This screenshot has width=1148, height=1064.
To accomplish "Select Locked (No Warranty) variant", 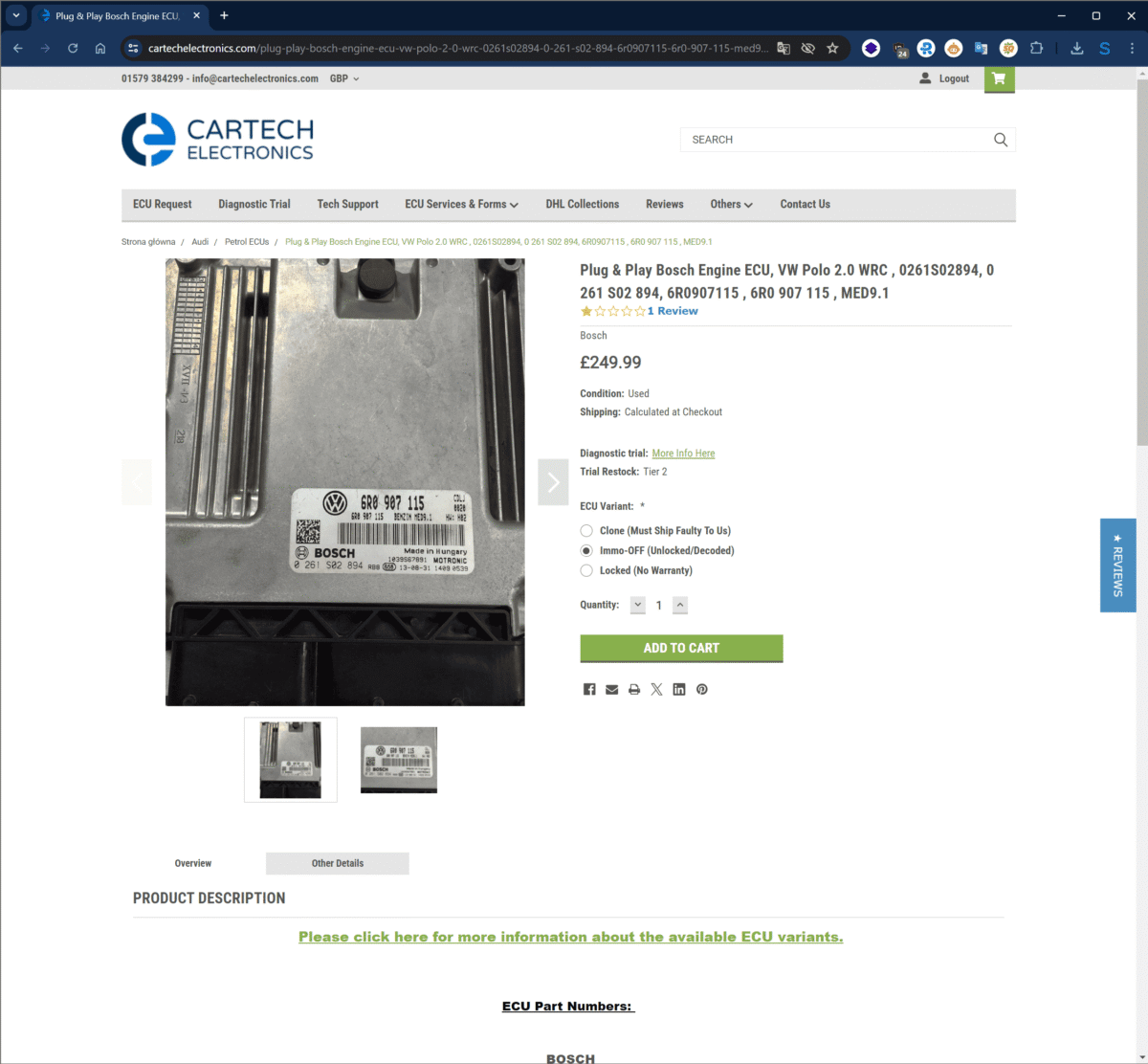I will point(586,570).
